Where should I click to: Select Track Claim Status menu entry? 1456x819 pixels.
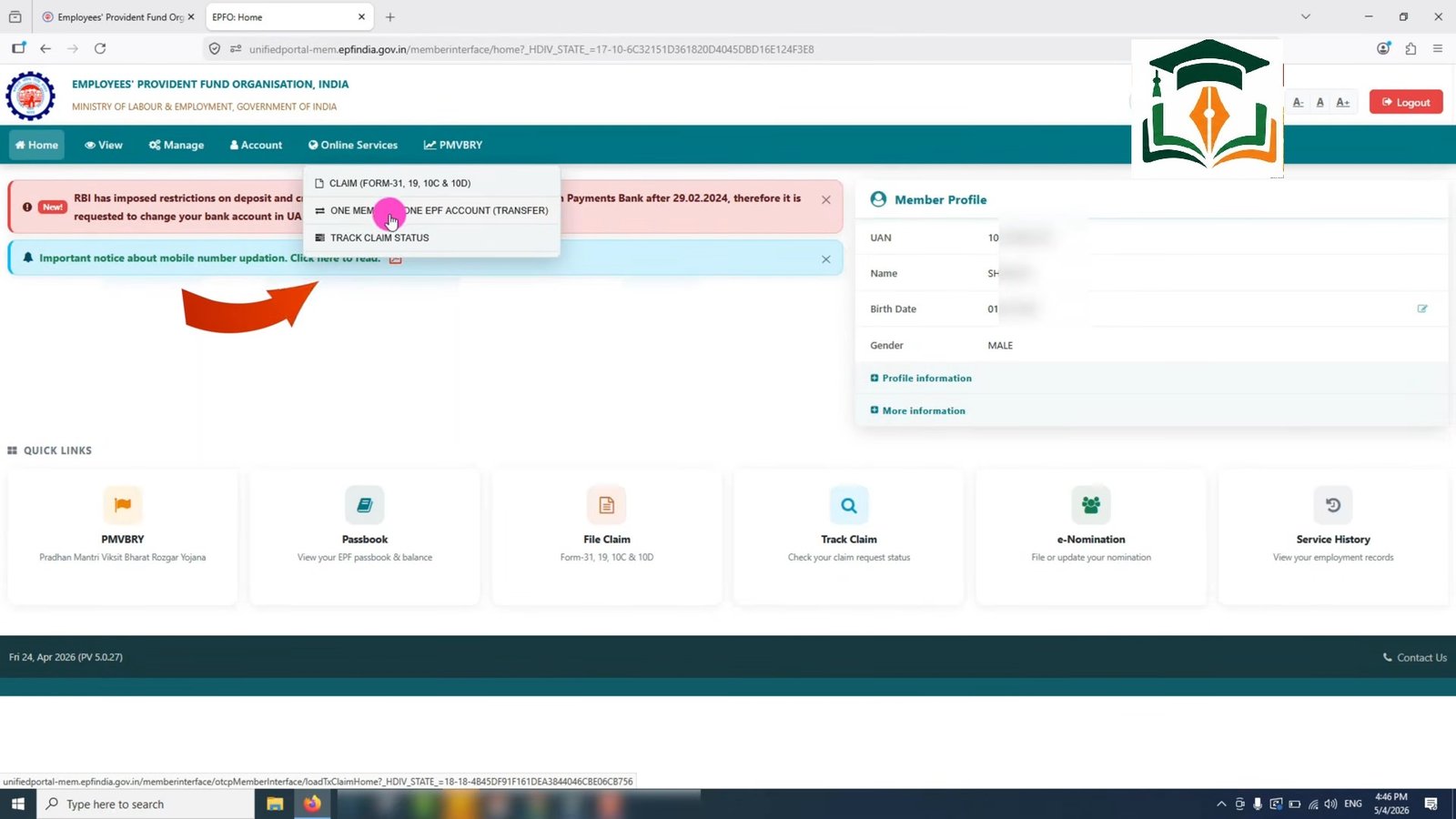click(431, 238)
